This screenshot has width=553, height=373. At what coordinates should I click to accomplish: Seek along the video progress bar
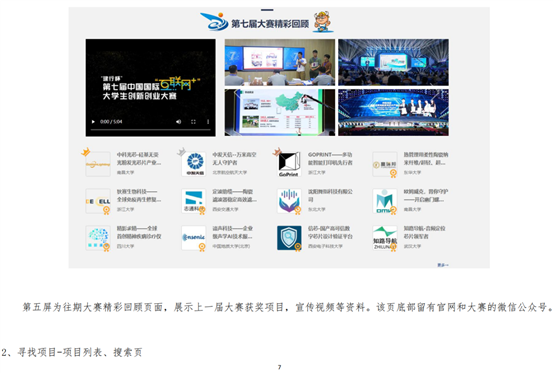click(x=150, y=130)
